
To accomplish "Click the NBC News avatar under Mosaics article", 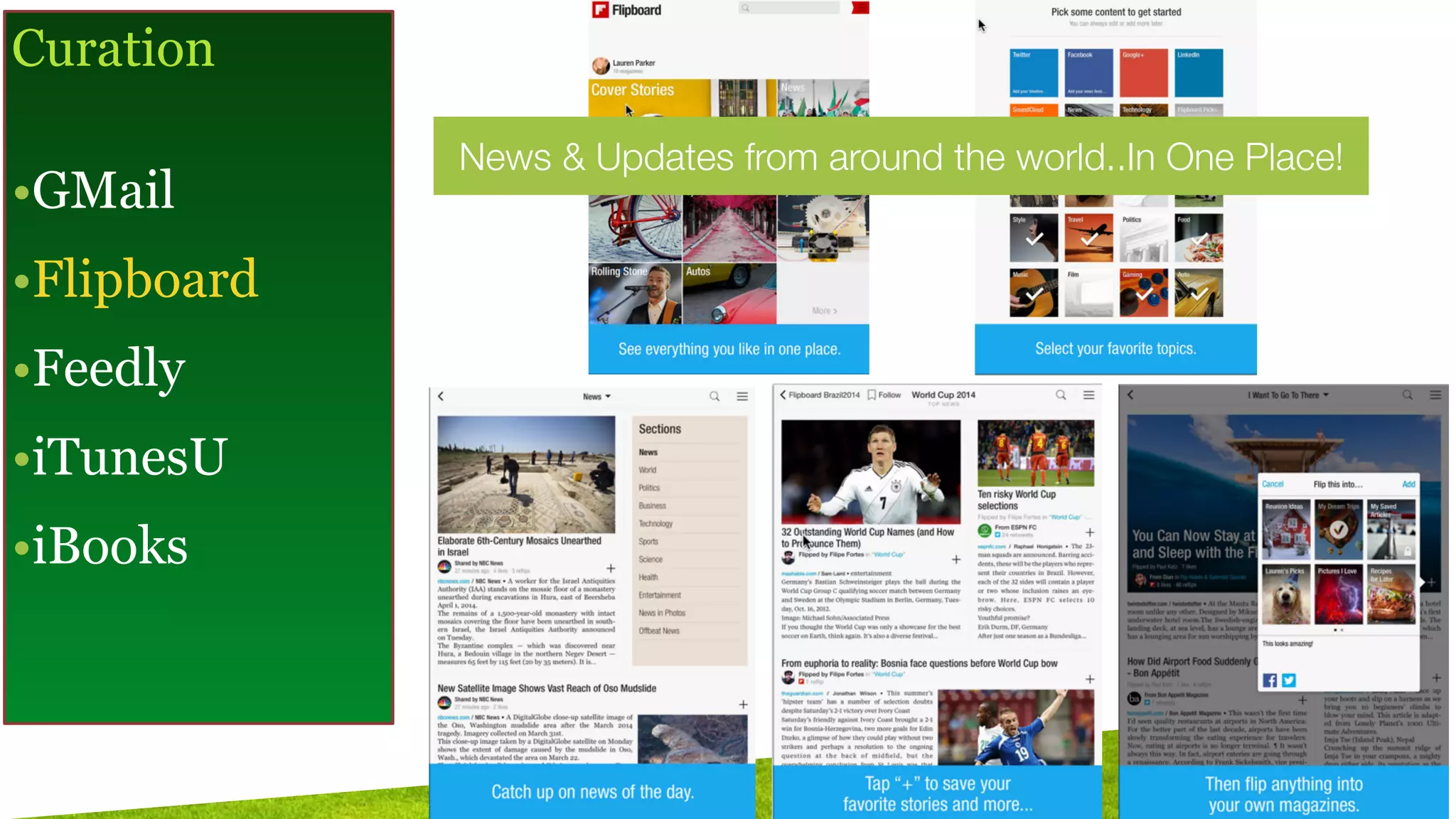I will 444,567.
